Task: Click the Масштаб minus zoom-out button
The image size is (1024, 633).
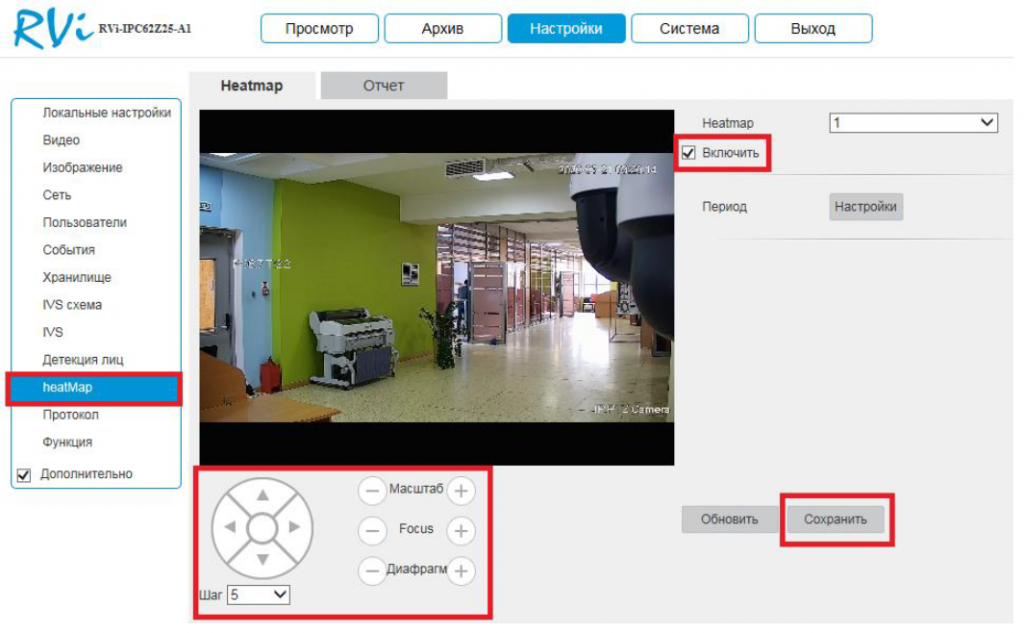Action: tap(372, 491)
